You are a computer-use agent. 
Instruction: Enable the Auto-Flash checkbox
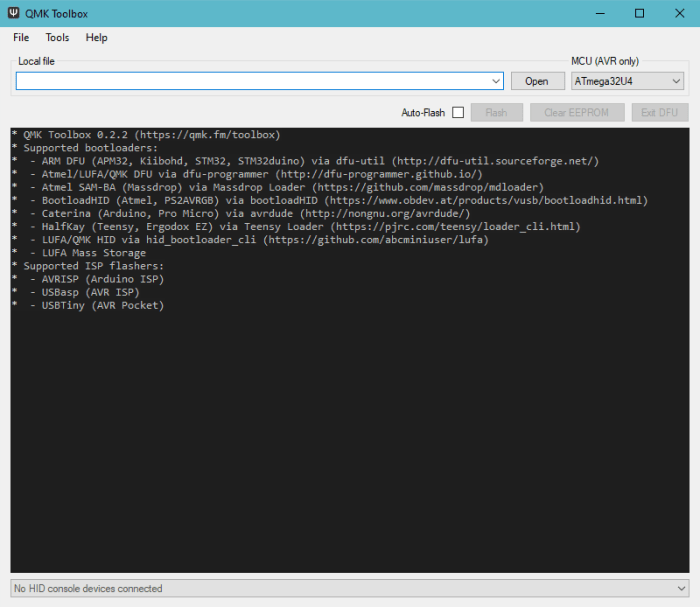458,113
